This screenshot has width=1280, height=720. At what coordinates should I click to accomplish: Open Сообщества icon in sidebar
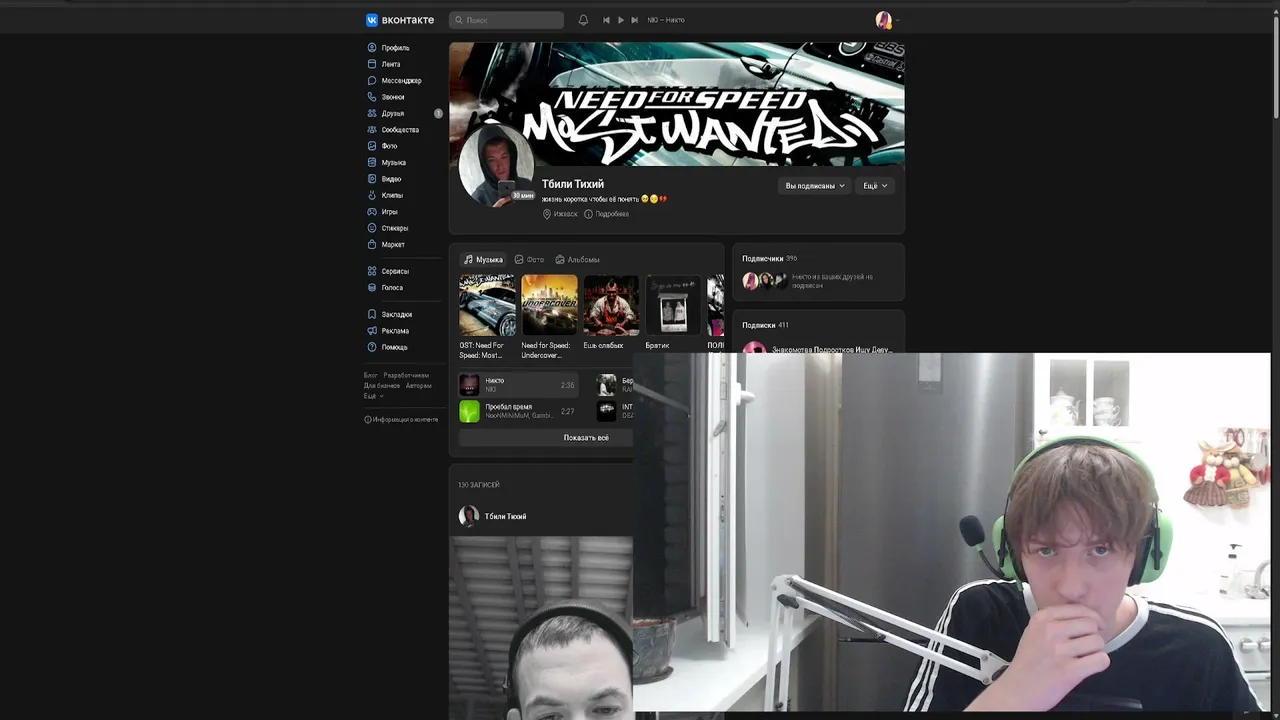pos(372,130)
